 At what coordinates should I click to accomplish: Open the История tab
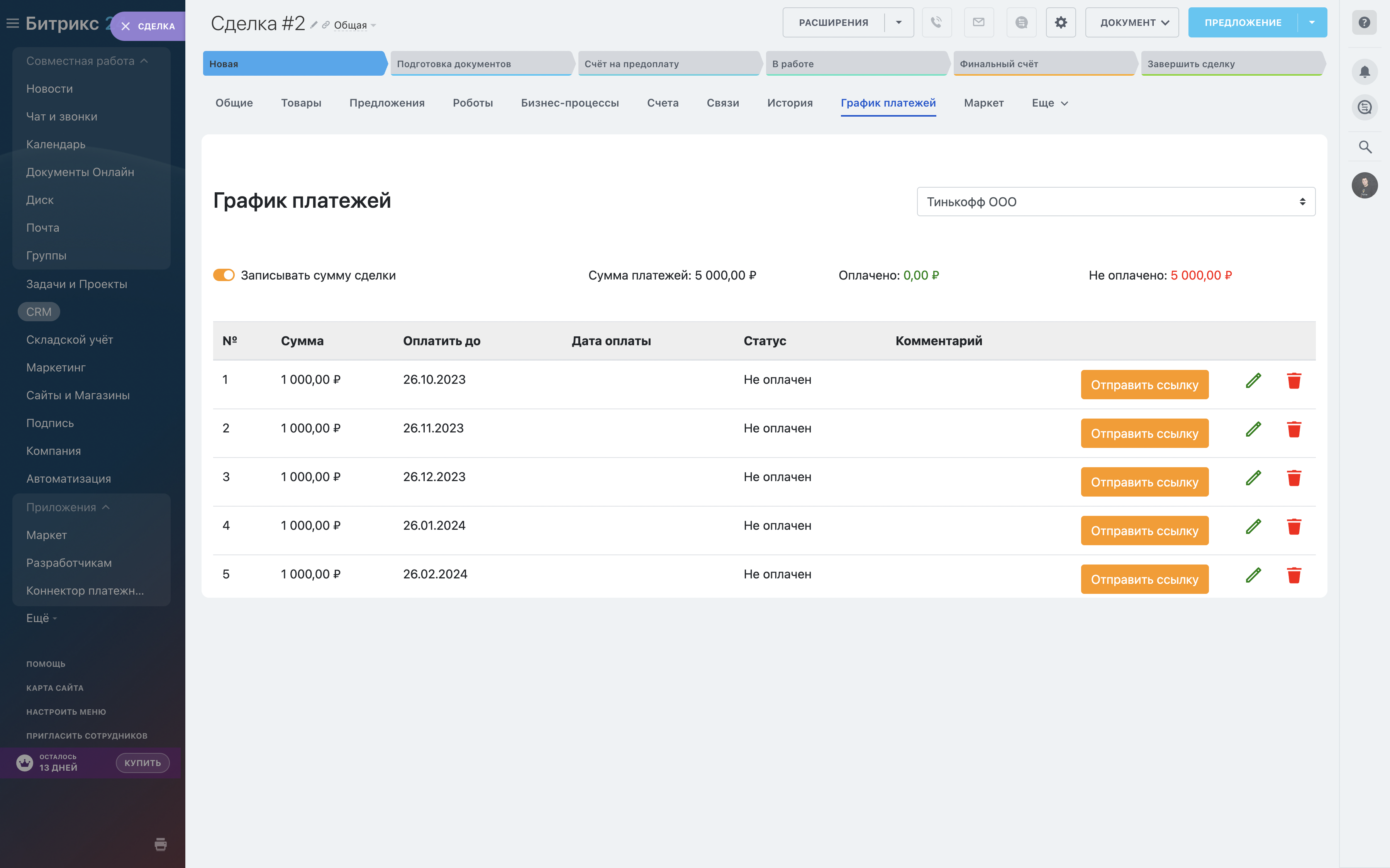(x=790, y=103)
